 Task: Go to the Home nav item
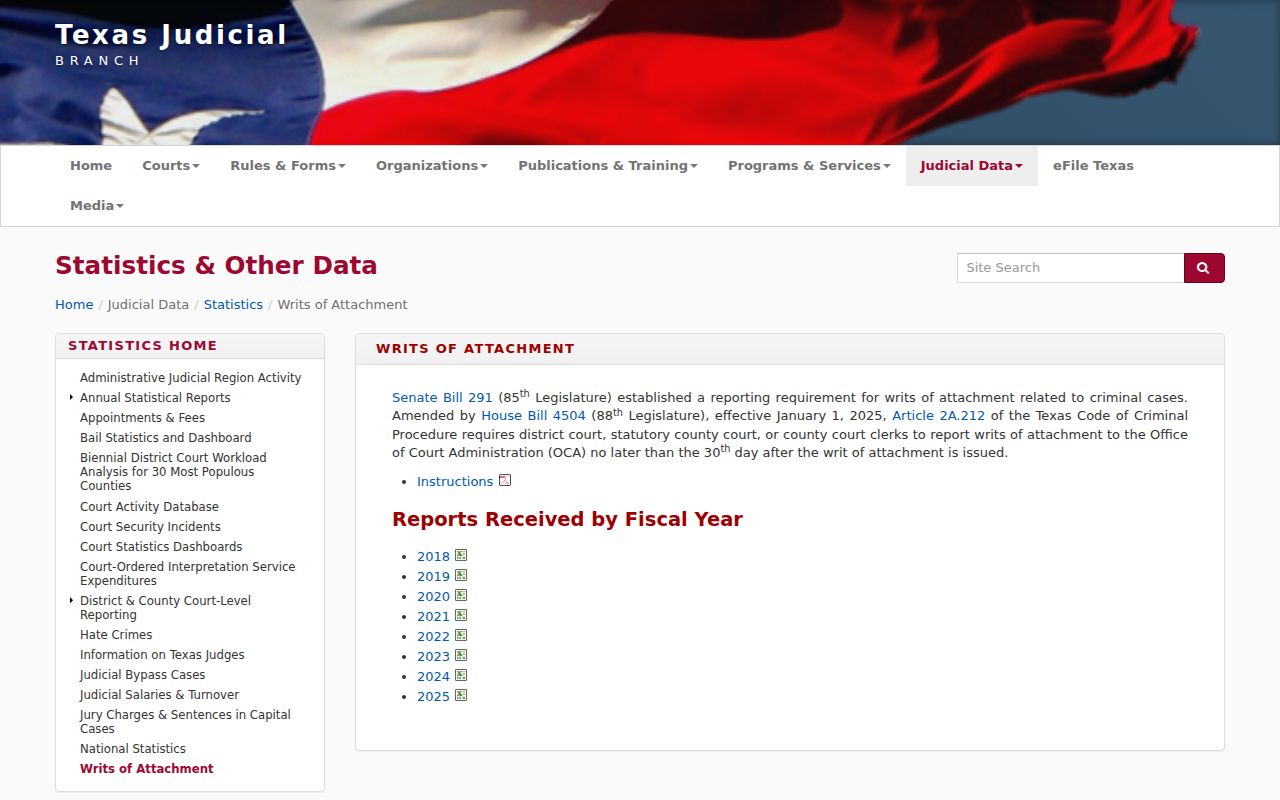pyautogui.click(x=91, y=166)
